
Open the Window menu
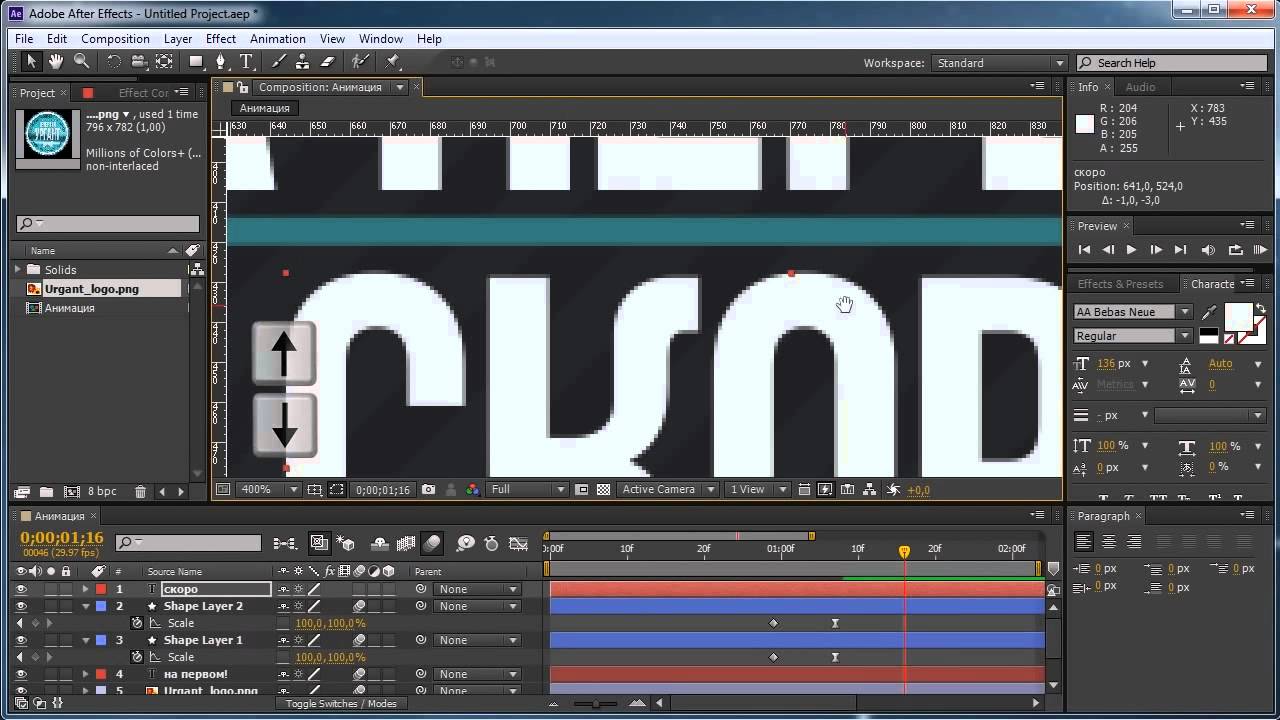pyautogui.click(x=381, y=39)
